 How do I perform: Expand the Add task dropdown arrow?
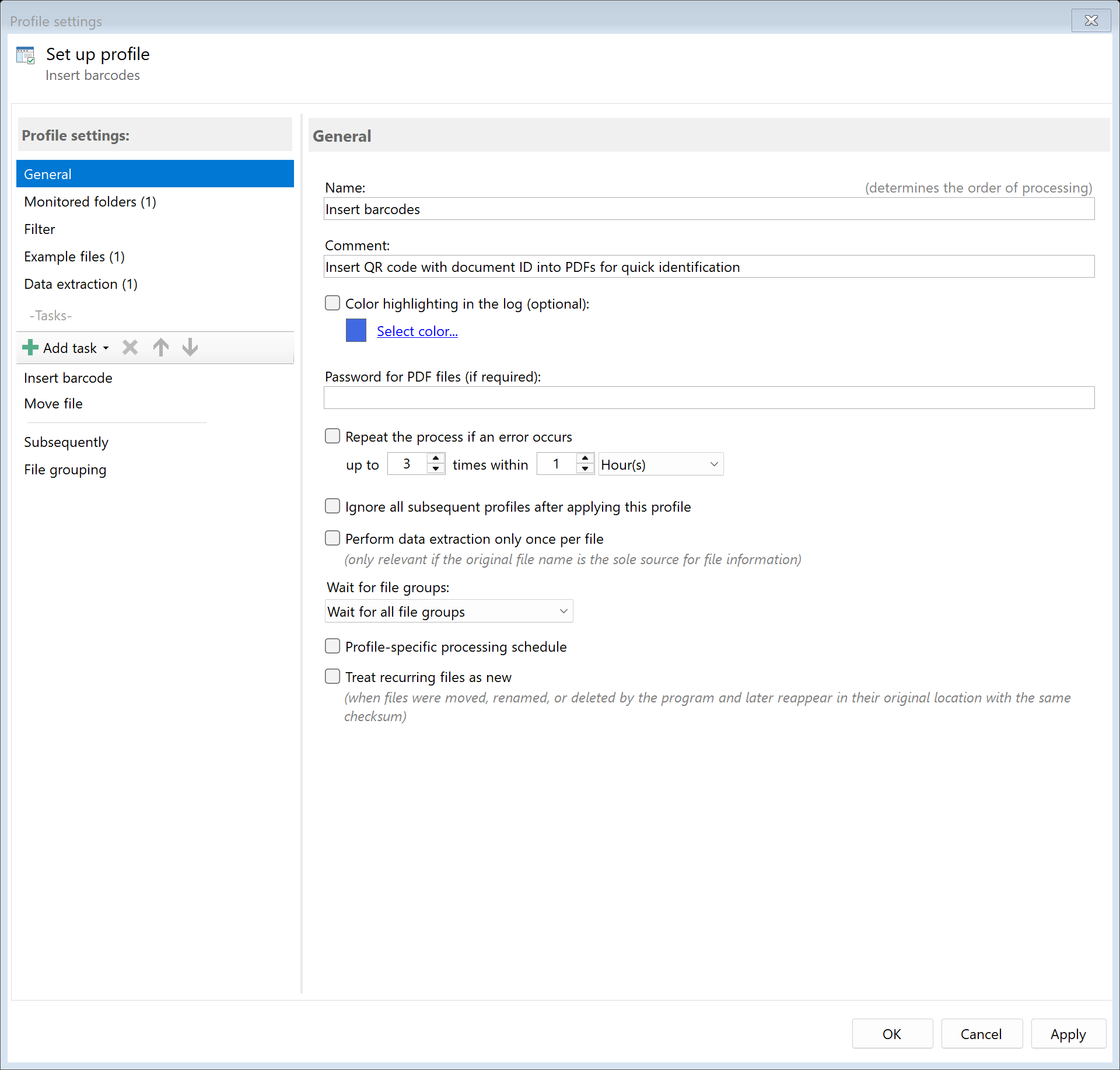pyautogui.click(x=106, y=348)
